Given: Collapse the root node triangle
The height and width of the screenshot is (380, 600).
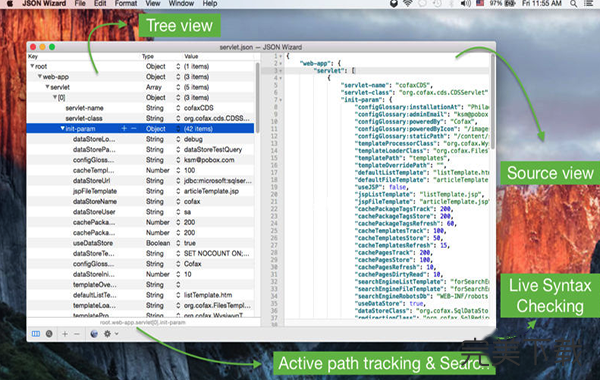Looking at the screenshot, I should tap(32, 66).
